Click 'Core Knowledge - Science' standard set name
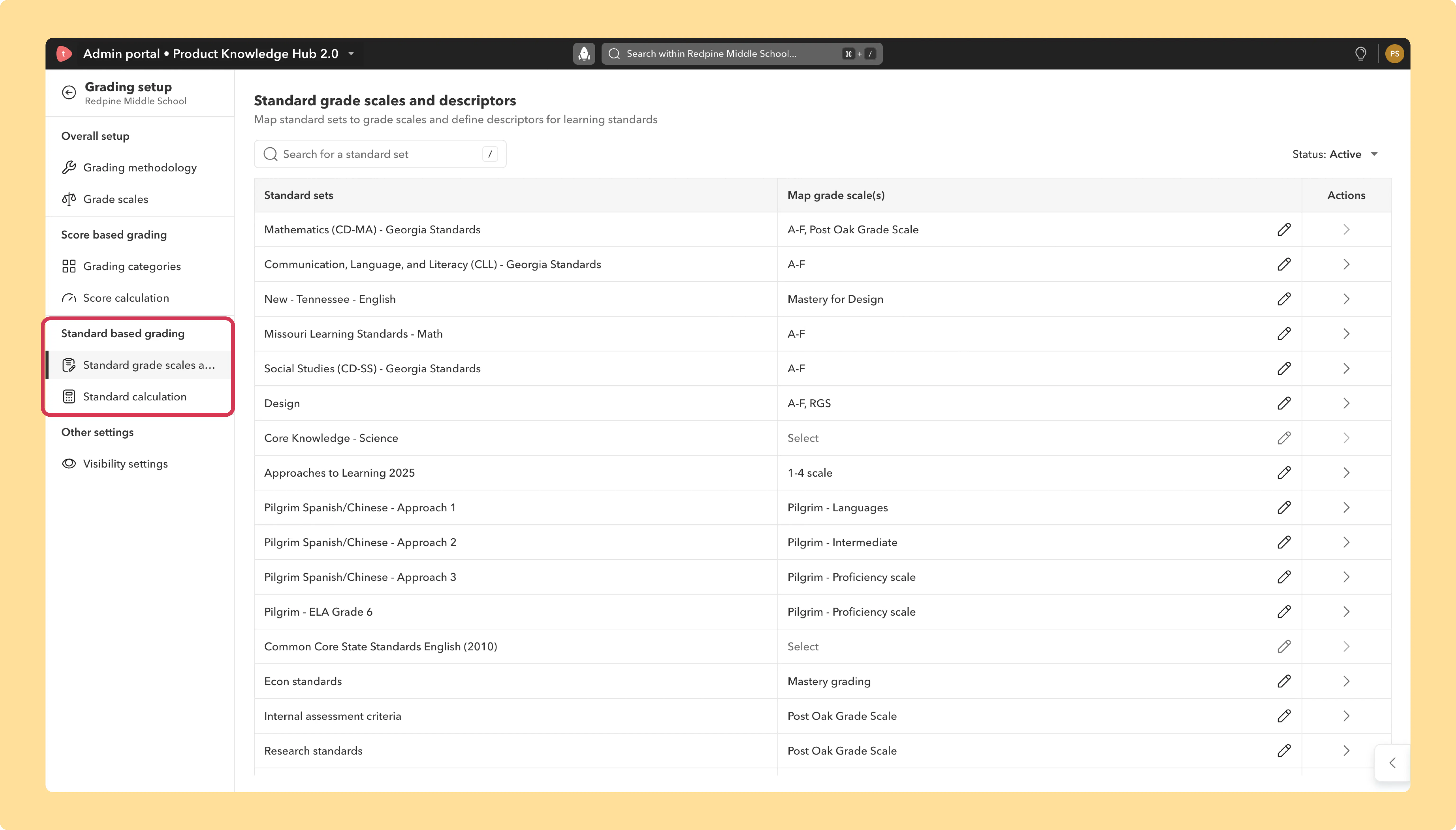This screenshot has height=830, width=1456. tap(331, 438)
